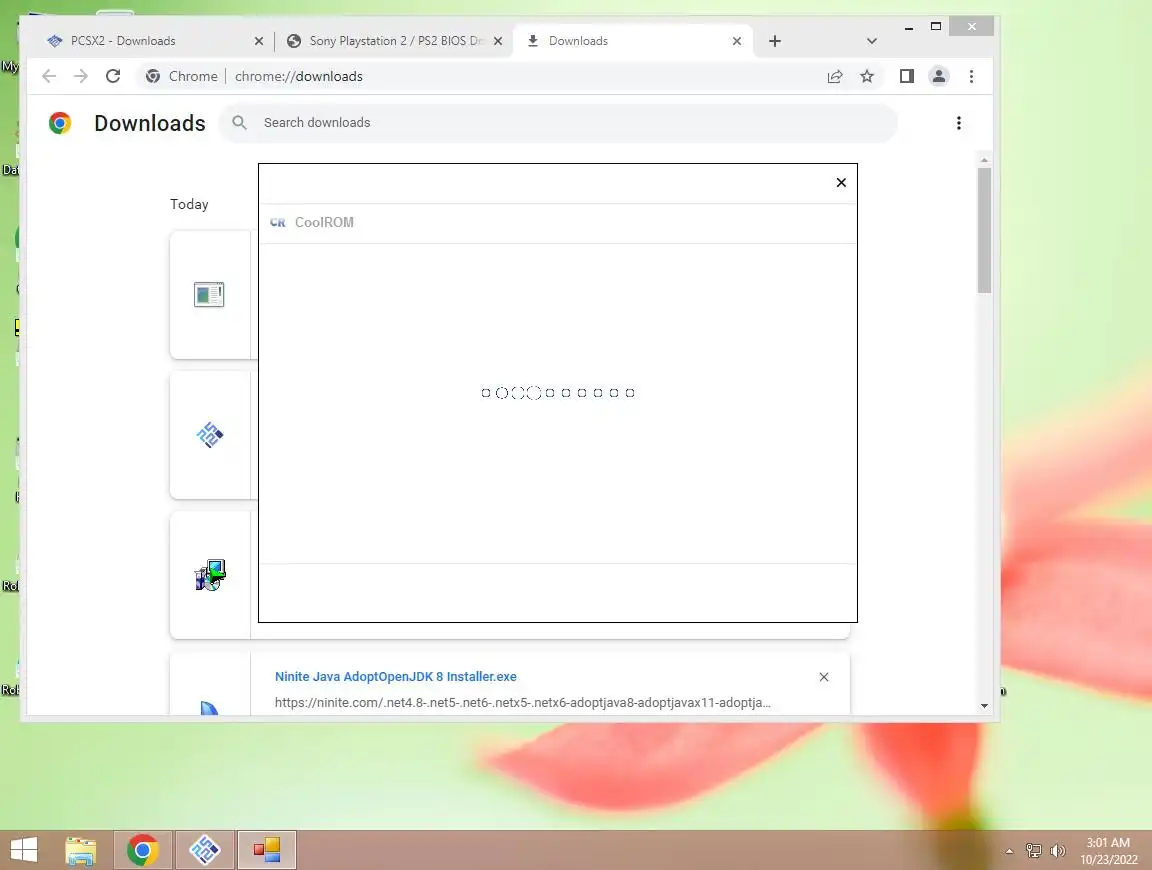Image resolution: width=1152 pixels, height=870 pixels.
Task: Click the Chrome logo beside Downloads
Action: pos(60,123)
